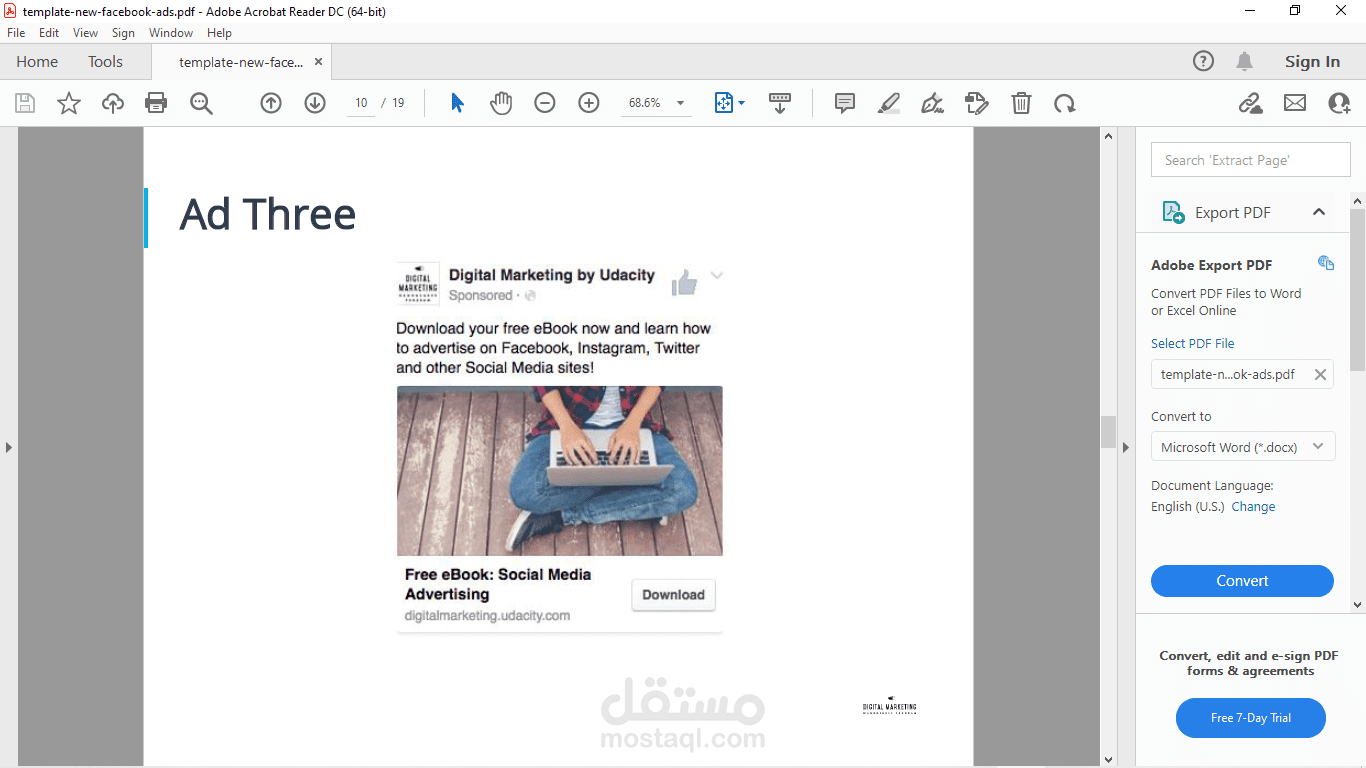Open print dialog via printer icon
The height and width of the screenshot is (768, 1366).
coord(156,103)
